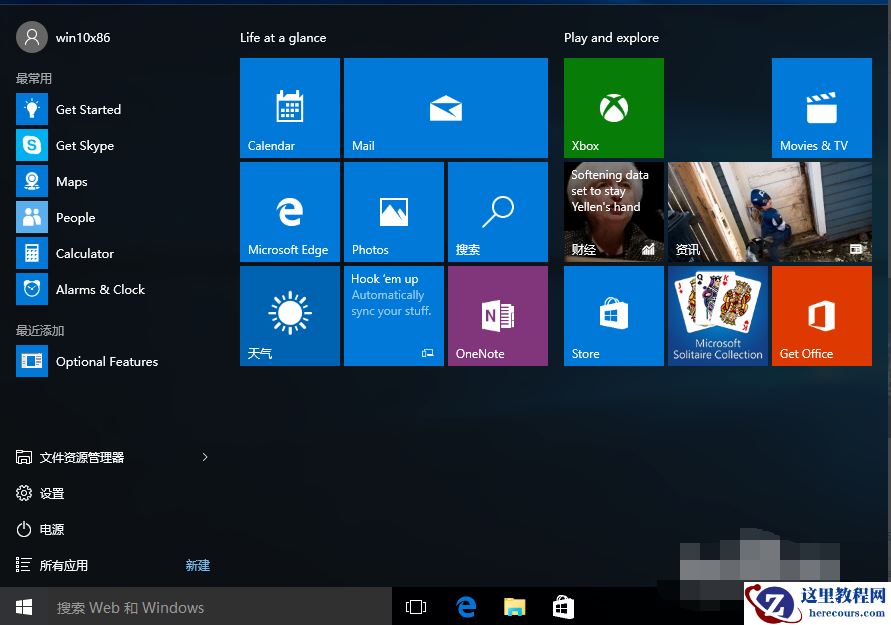The width and height of the screenshot is (891, 625).
Task: Open Microsoft Solitaire Collection
Action: click(717, 316)
